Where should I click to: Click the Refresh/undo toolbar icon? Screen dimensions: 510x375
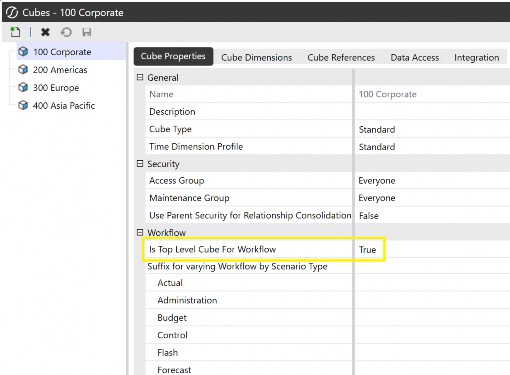point(66,32)
